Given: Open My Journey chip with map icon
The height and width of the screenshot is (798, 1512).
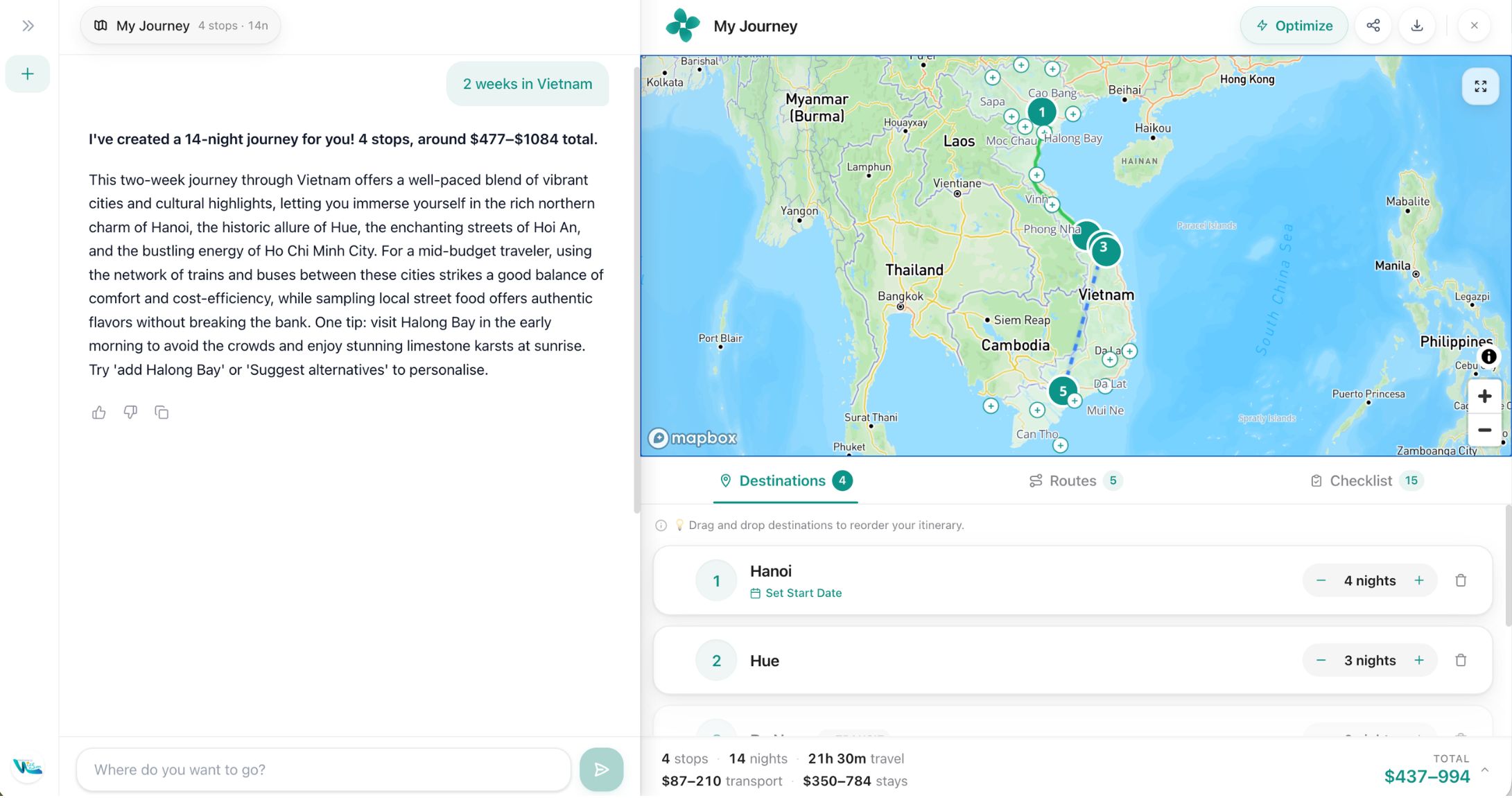Looking at the screenshot, I should (x=180, y=26).
